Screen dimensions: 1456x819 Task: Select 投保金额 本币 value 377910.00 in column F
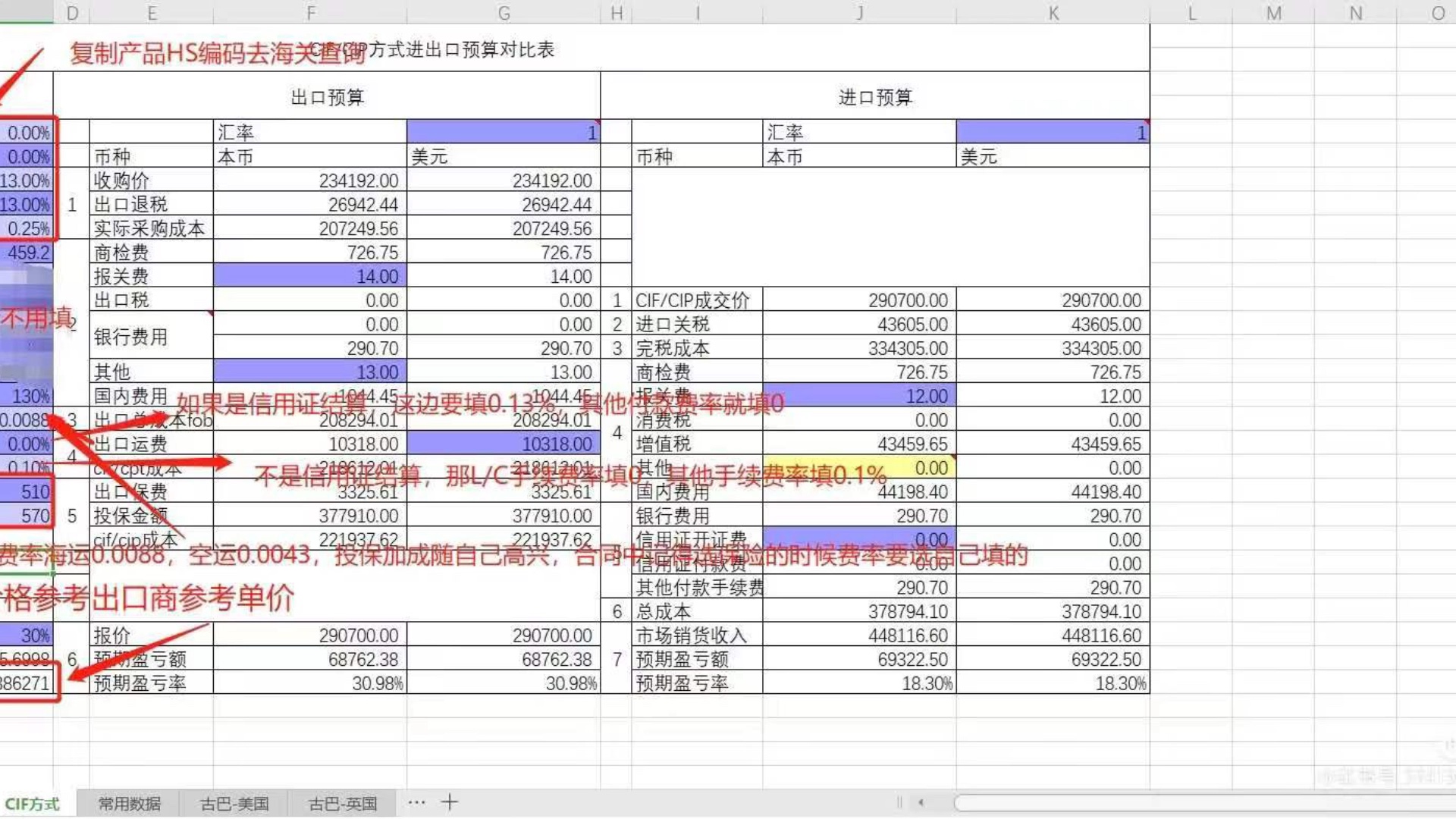310,516
